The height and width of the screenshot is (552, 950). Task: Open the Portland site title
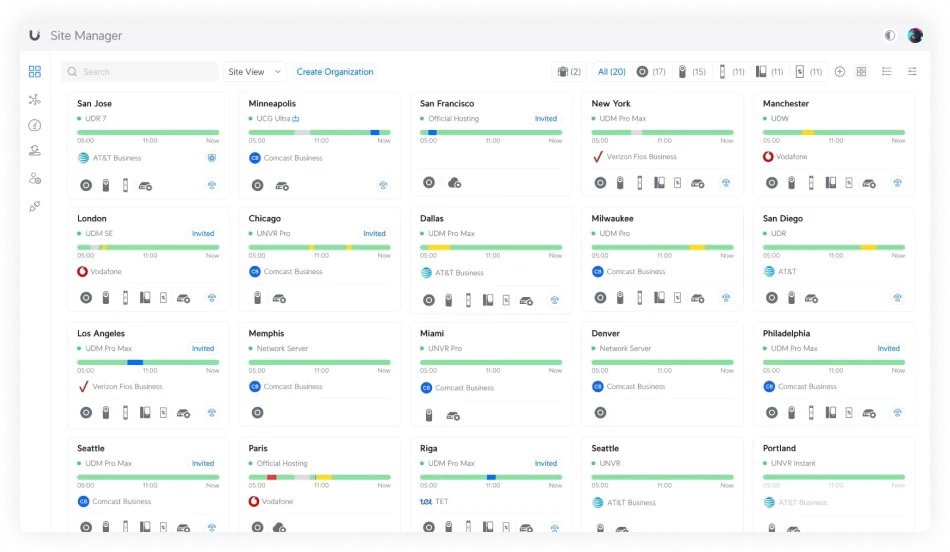779,448
